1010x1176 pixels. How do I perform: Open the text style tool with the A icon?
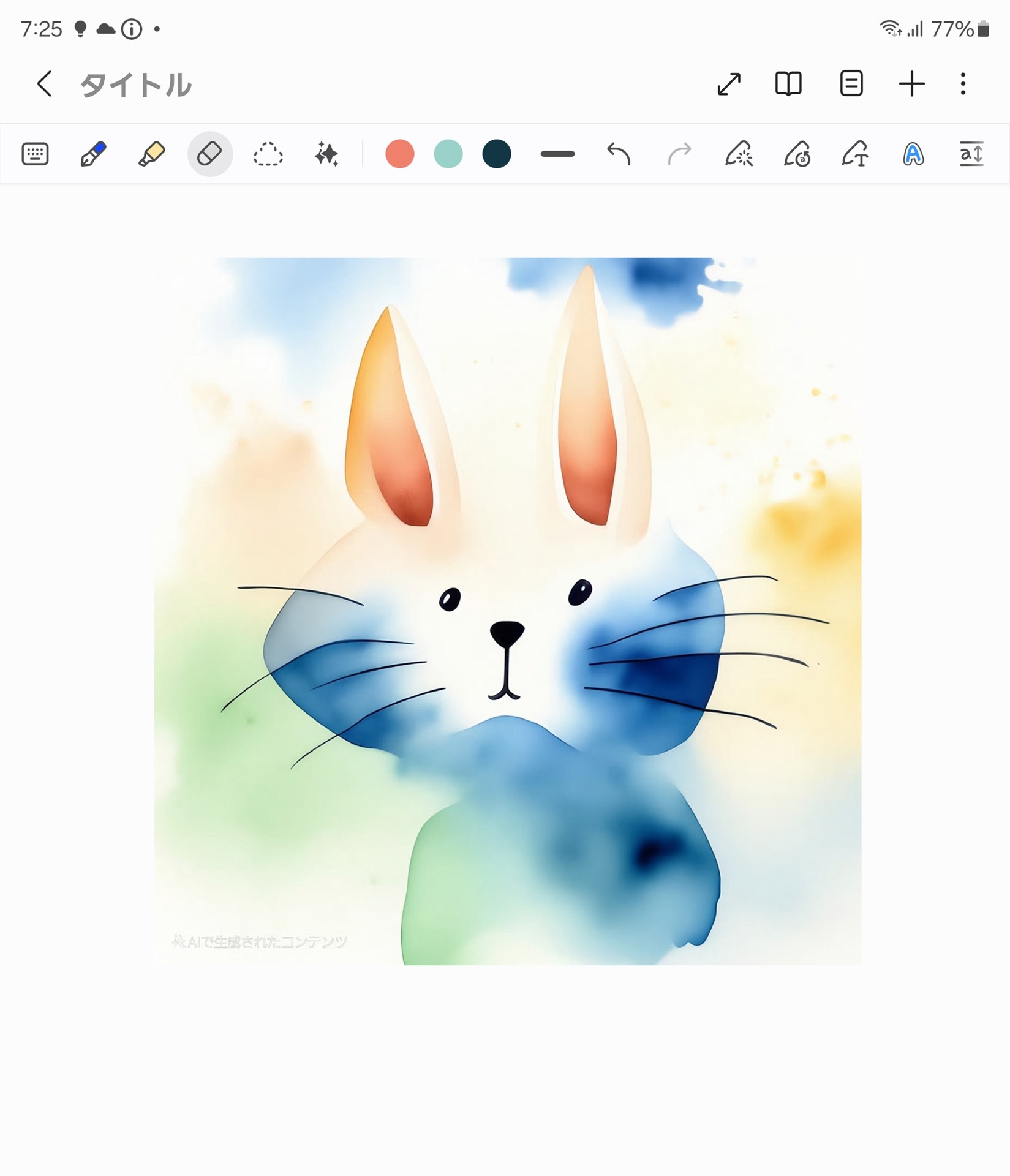[x=912, y=155]
